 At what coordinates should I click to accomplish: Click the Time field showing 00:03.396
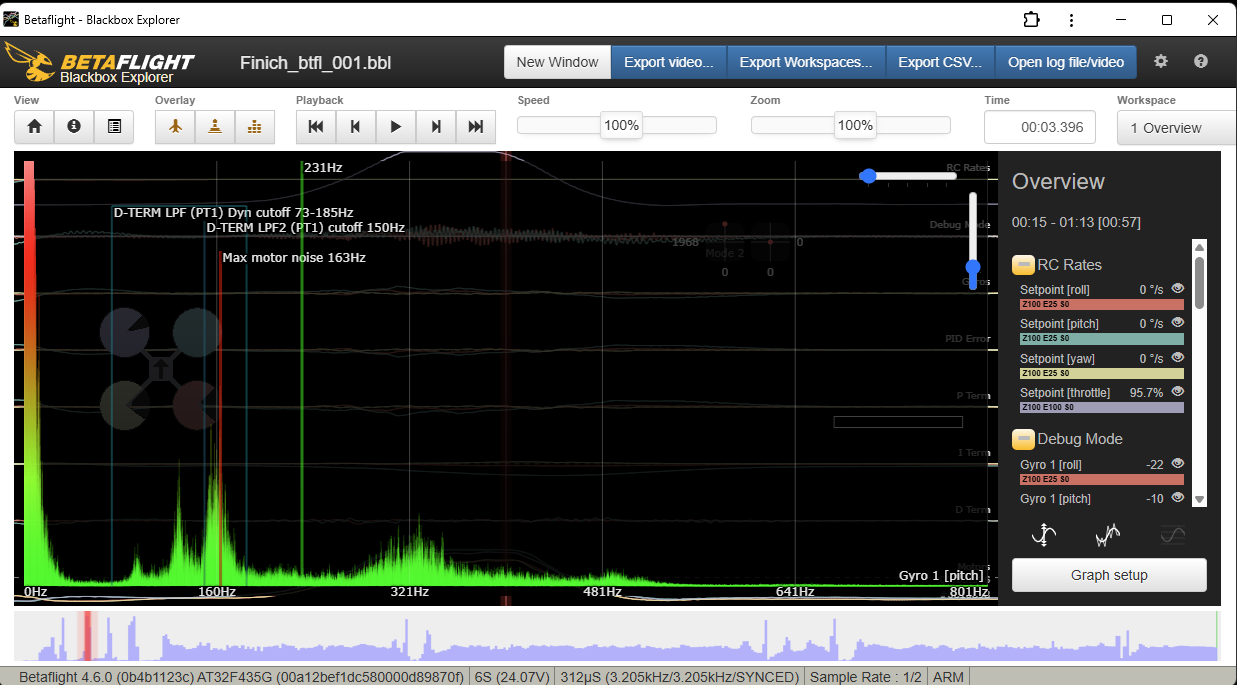point(1040,128)
